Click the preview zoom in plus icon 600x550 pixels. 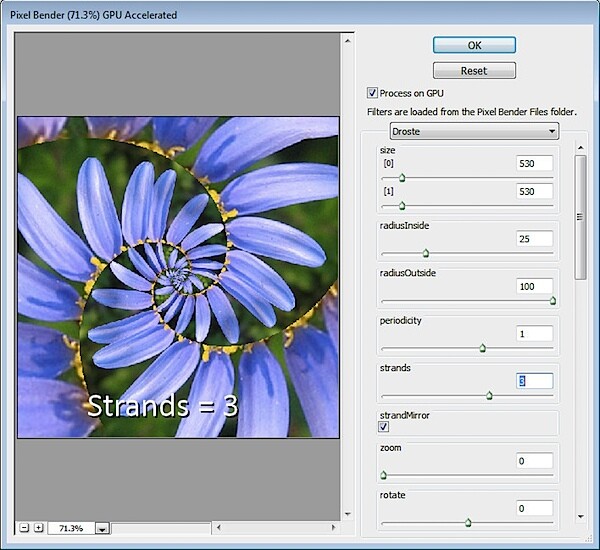coord(38,528)
